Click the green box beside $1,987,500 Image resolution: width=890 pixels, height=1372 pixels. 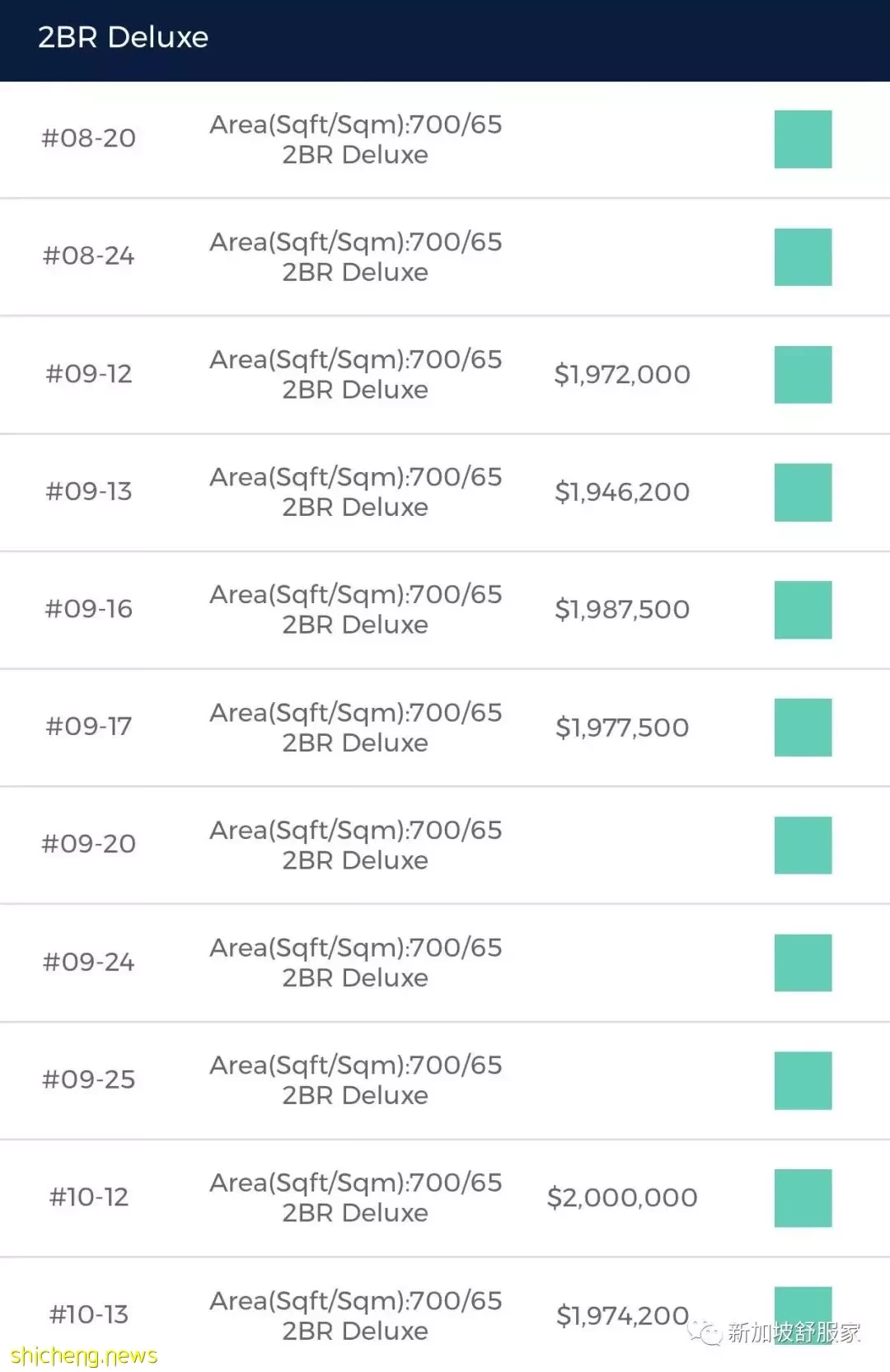click(803, 610)
